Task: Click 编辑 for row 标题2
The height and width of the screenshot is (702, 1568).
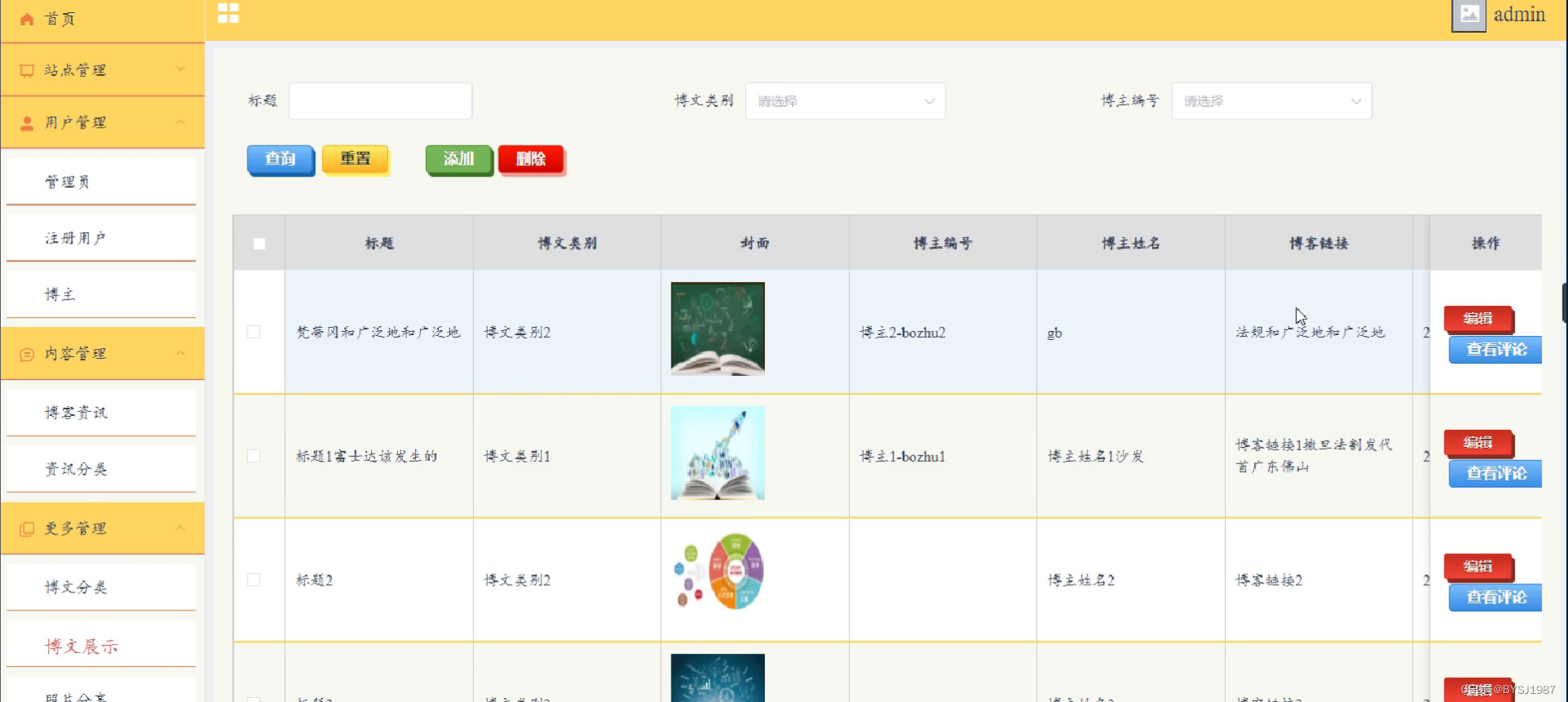Action: point(1478,566)
